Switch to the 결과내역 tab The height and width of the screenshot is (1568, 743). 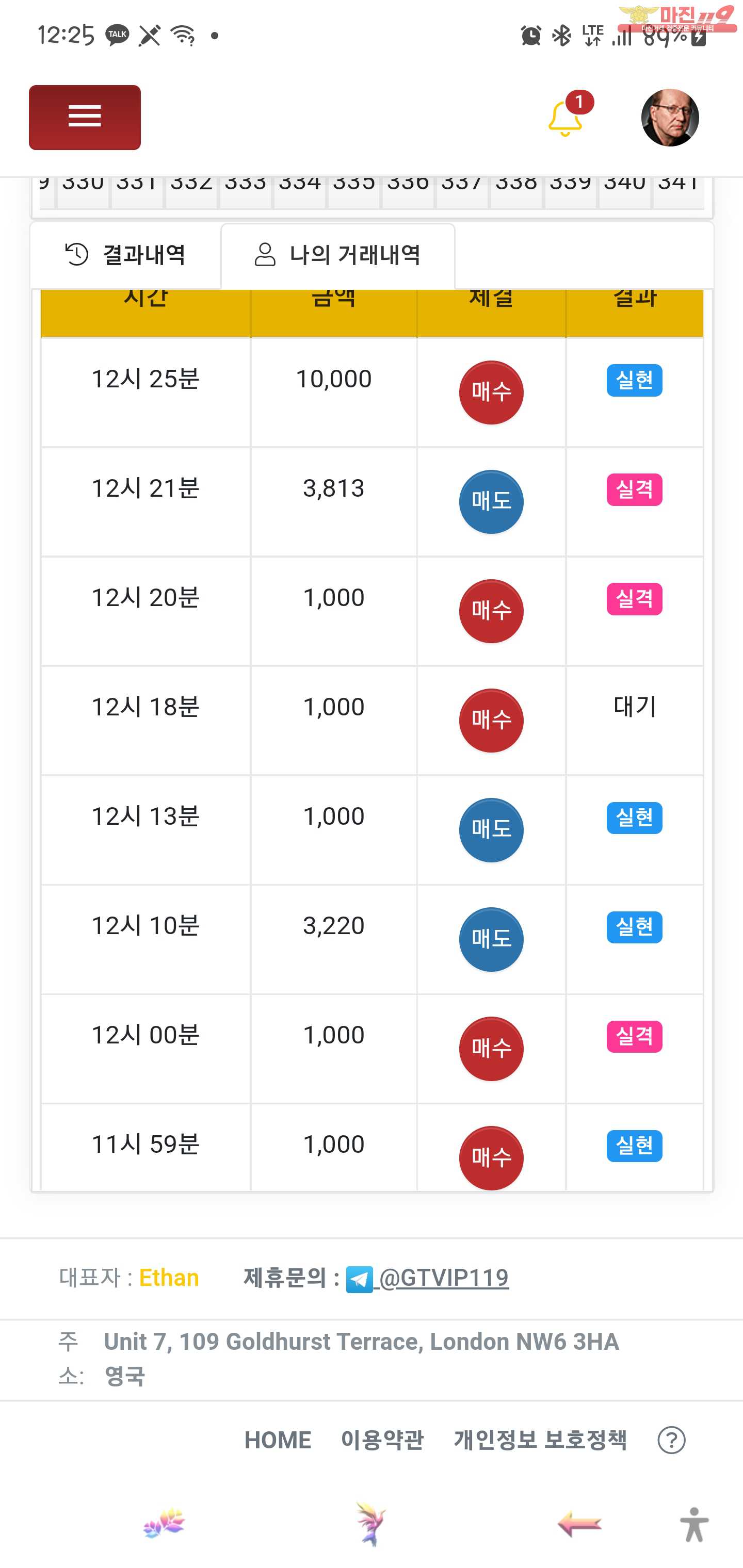[125, 254]
